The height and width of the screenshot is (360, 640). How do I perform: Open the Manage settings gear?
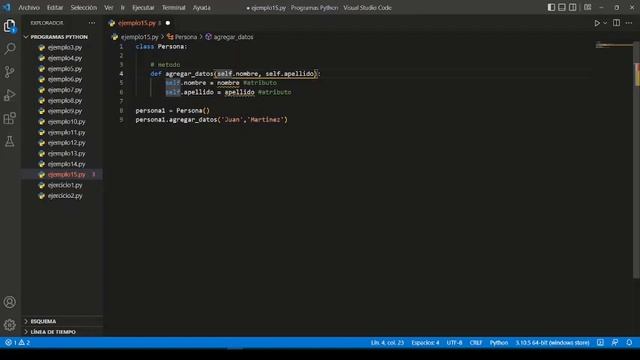10,325
